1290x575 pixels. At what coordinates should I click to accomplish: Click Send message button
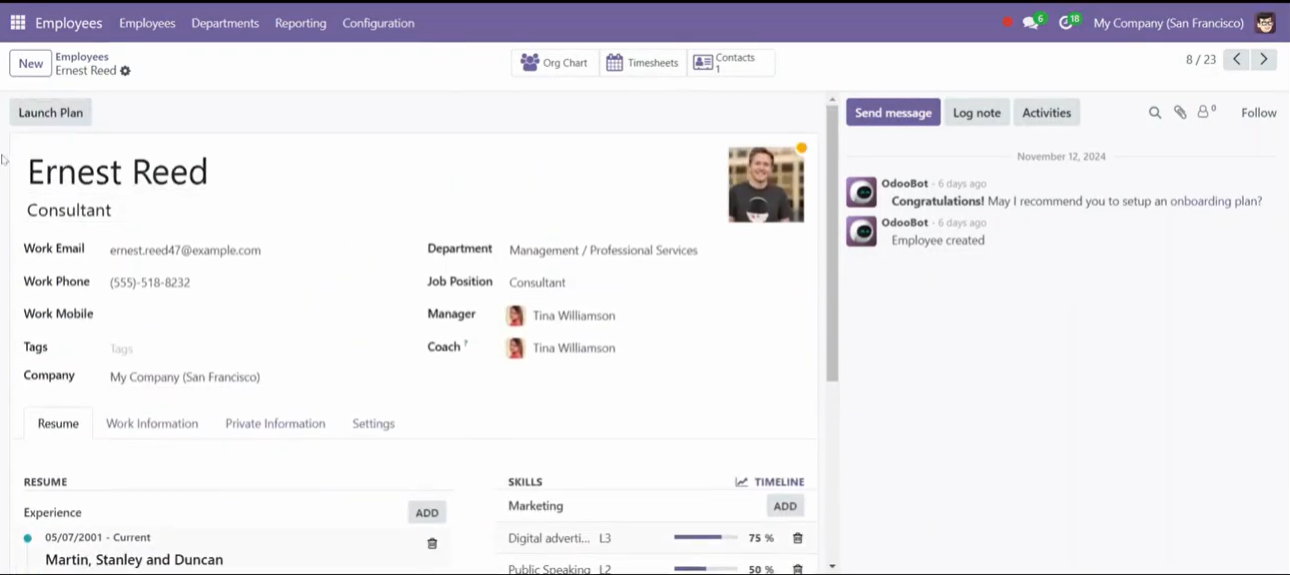pyautogui.click(x=893, y=112)
